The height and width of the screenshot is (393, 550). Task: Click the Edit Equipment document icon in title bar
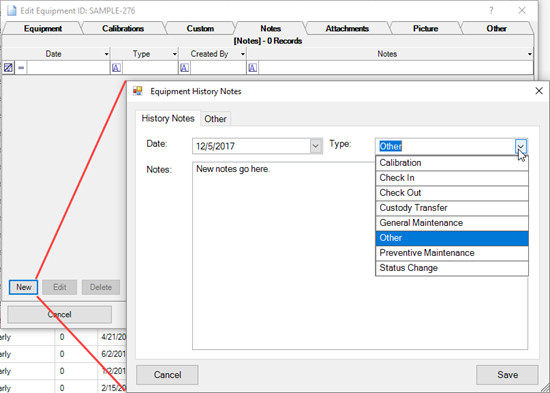point(12,11)
